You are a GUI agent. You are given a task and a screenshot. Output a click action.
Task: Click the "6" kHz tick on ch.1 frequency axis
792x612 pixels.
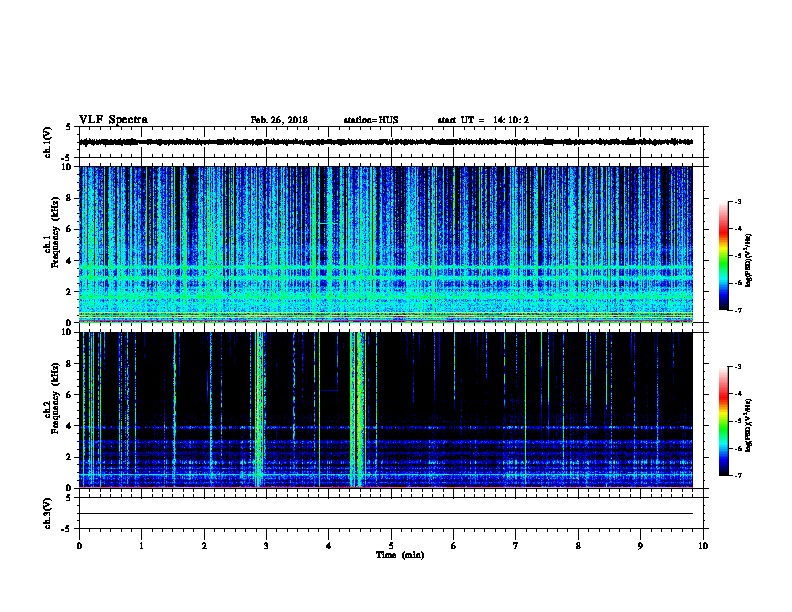70,229
